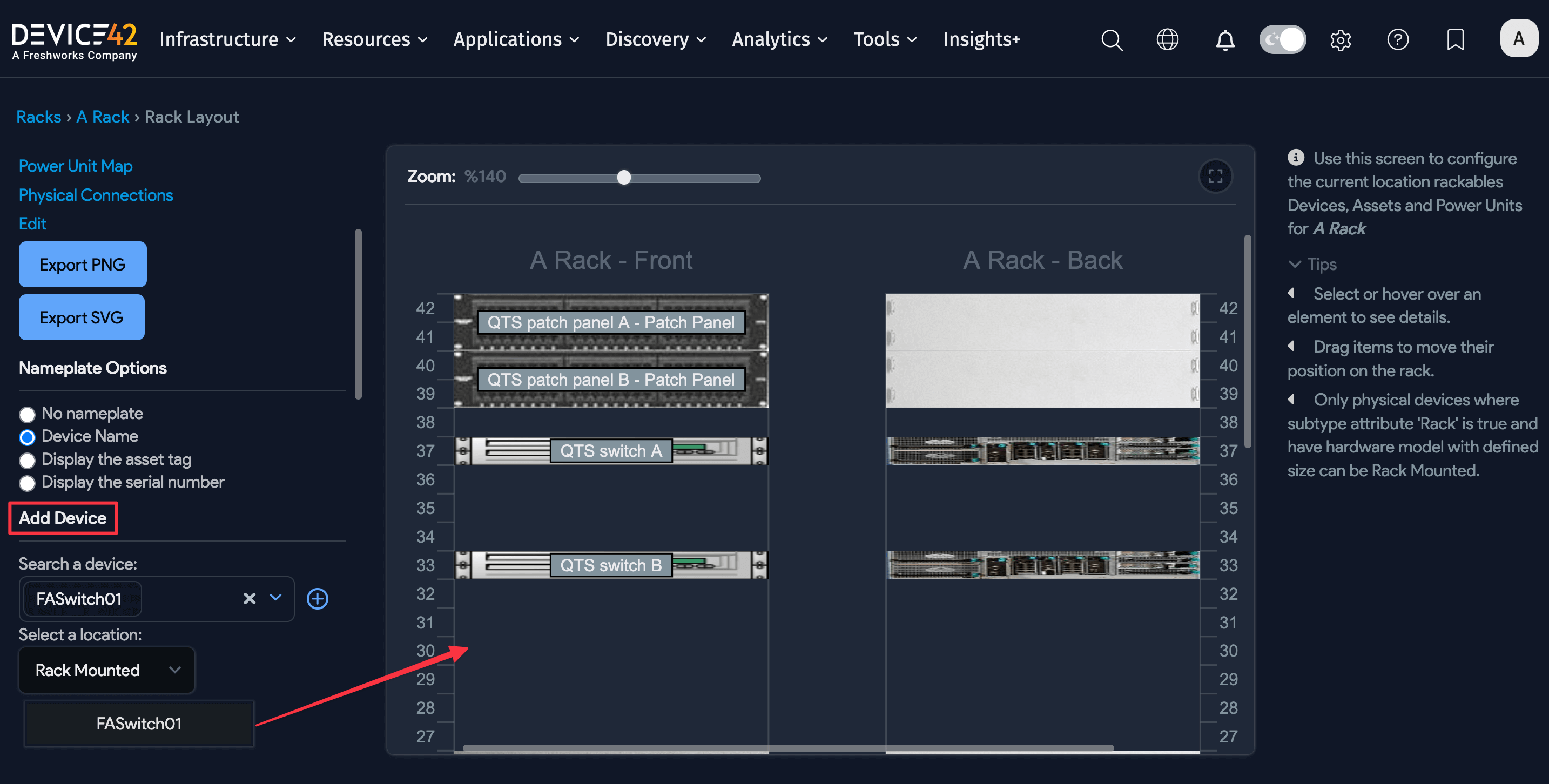
Task: Open the FASwitch01 search dropdown chevron
Action: 275,598
